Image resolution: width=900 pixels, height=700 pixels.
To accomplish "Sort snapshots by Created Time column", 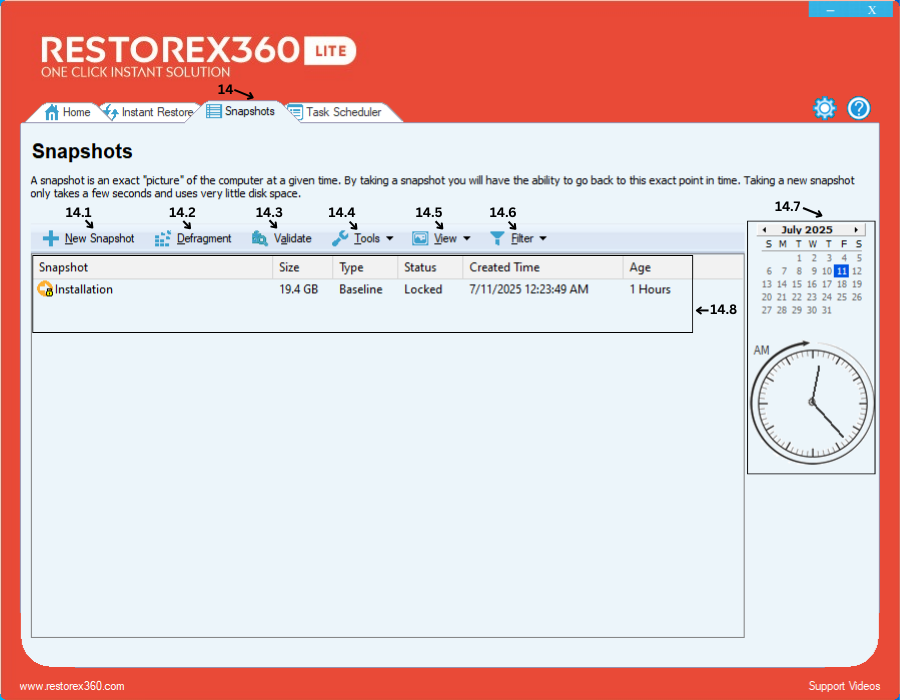I will click(504, 268).
